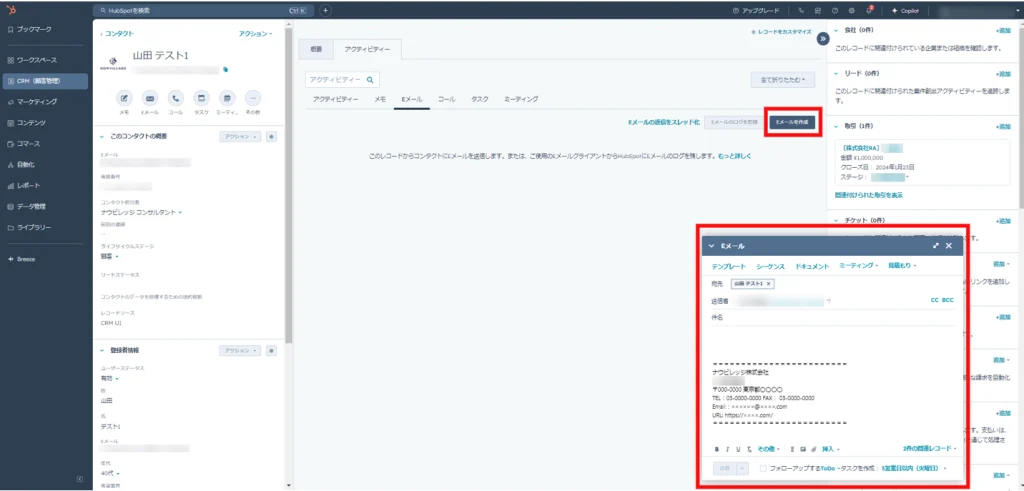
Task: Click Eメールの返信をスレッド化 link
Action: [663, 122]
